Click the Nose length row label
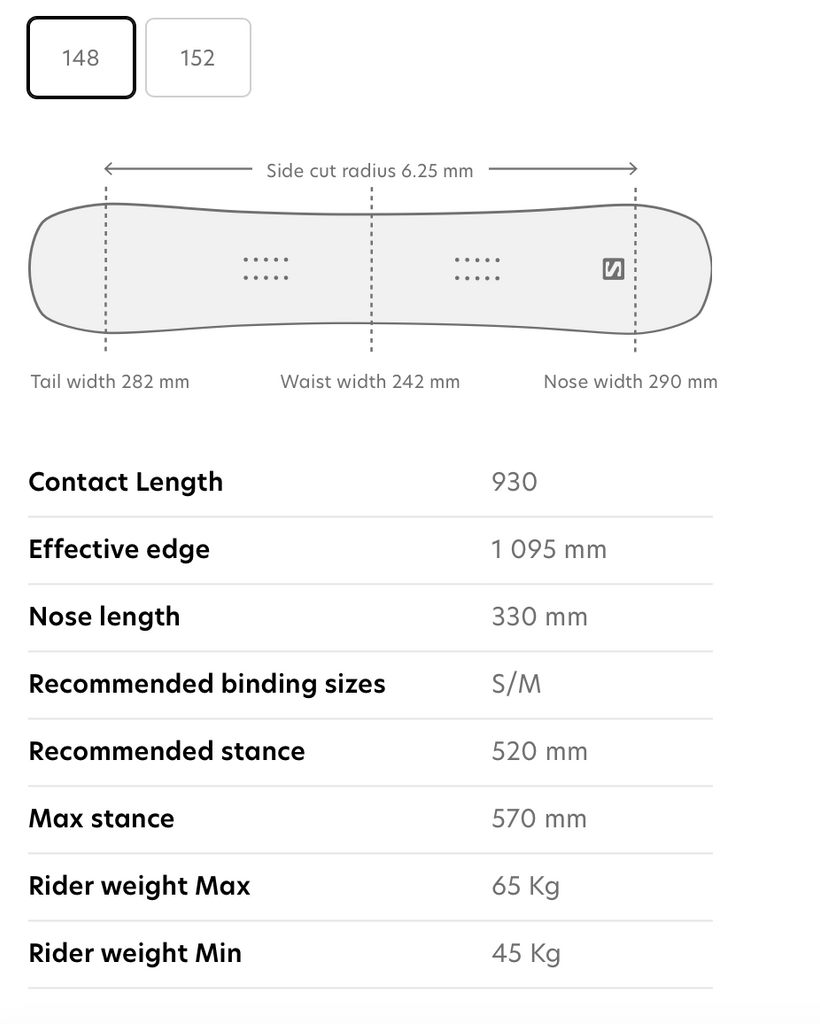This screenshot has height=1024, width=820. point(104,616)
